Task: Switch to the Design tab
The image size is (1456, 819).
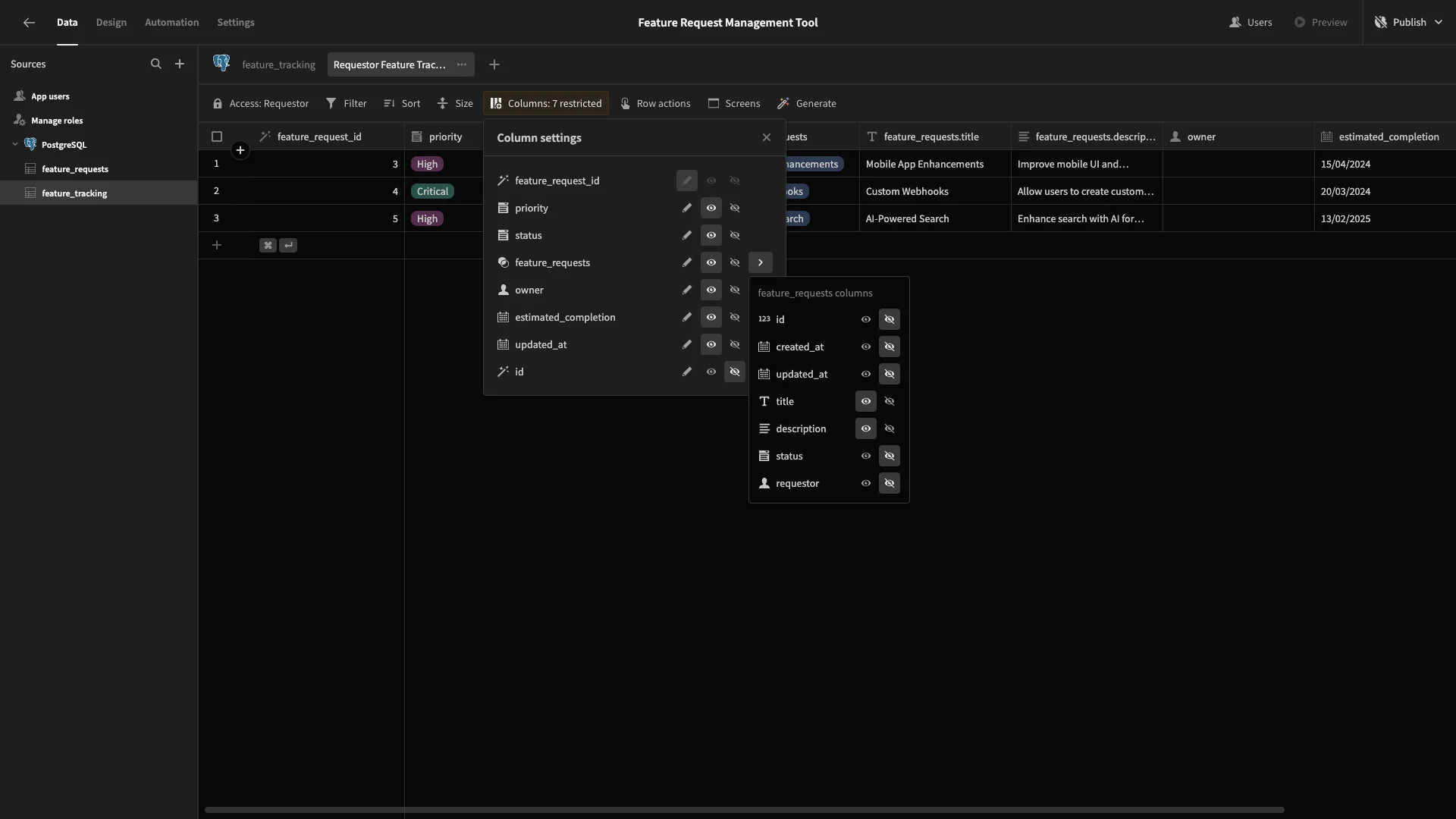Action: [x=111, y=23]
